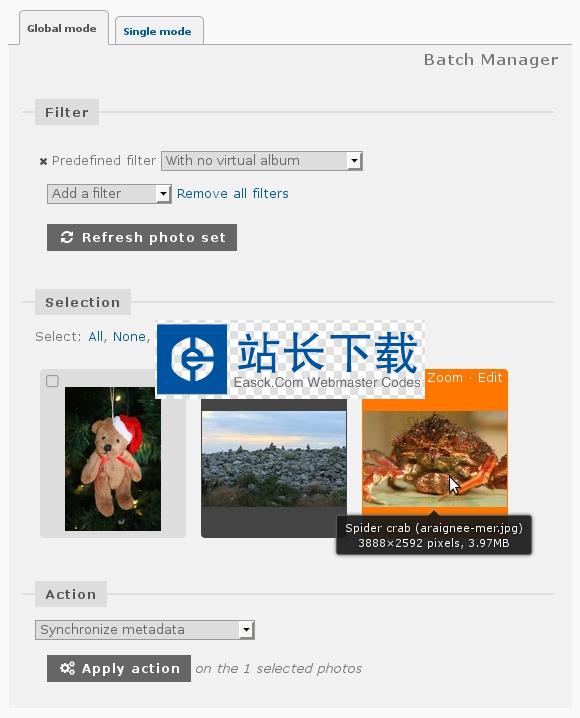Open the Synchronize metadata action dropdown
The width and height of the screenshot is (580, 718).
point(145,630)
